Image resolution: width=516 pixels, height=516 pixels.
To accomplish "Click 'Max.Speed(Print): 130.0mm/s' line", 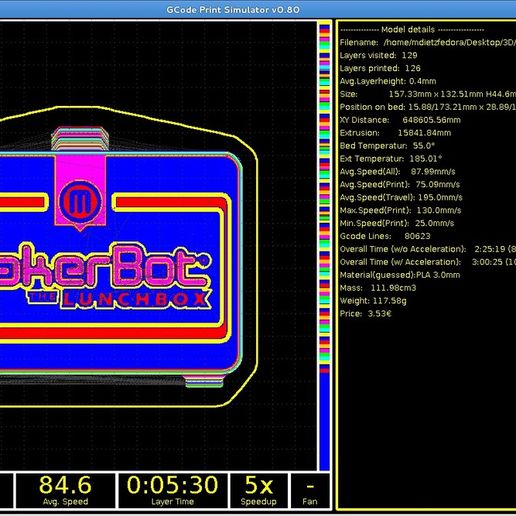I will pos(400,210).
